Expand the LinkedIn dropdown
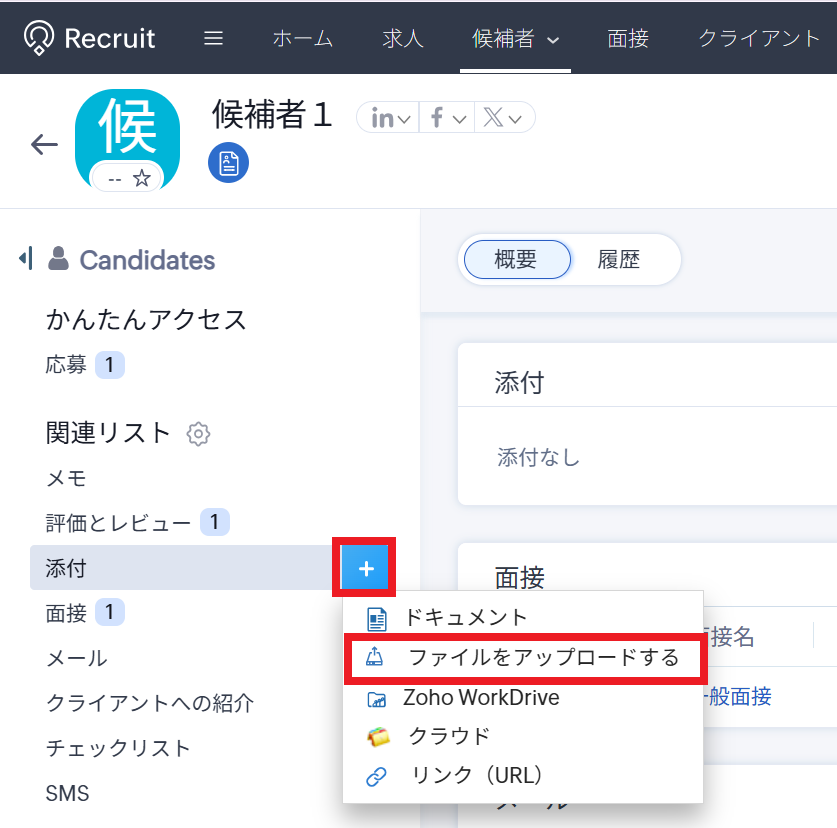 (x=391, y=118)
